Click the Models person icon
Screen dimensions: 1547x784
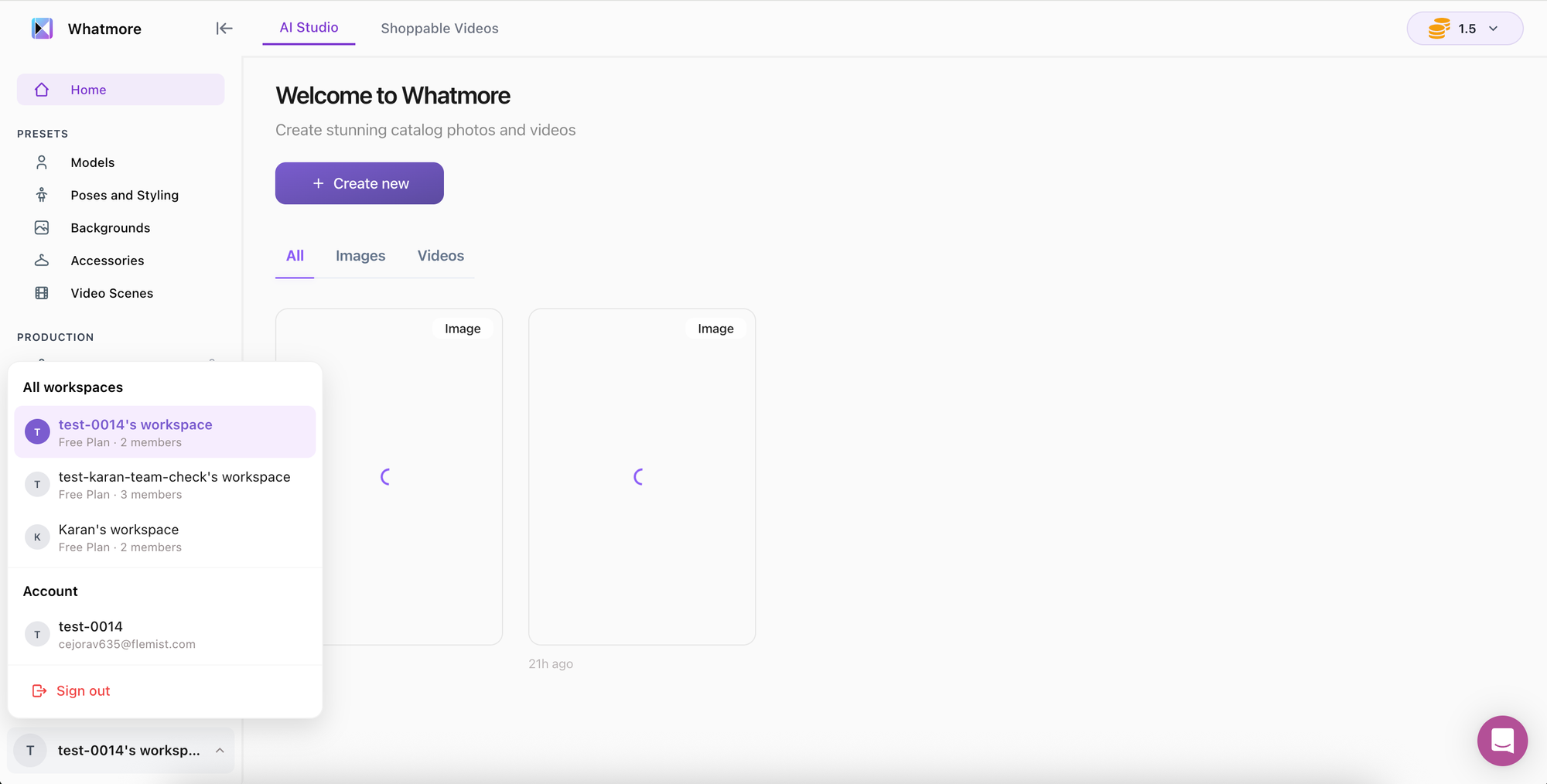[42, 162]
